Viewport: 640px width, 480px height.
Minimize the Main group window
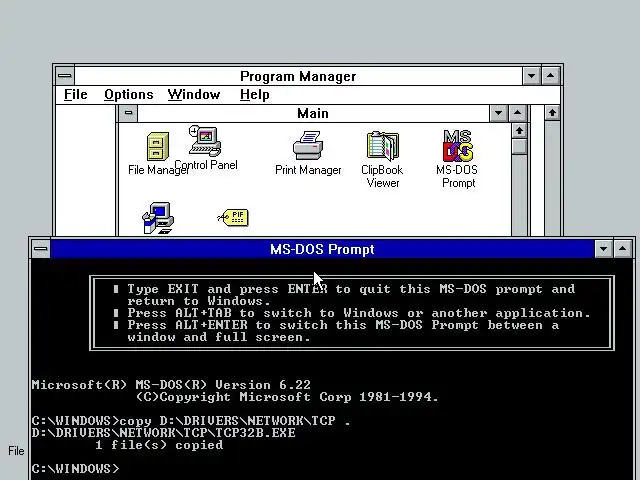[x=498, y=113]
